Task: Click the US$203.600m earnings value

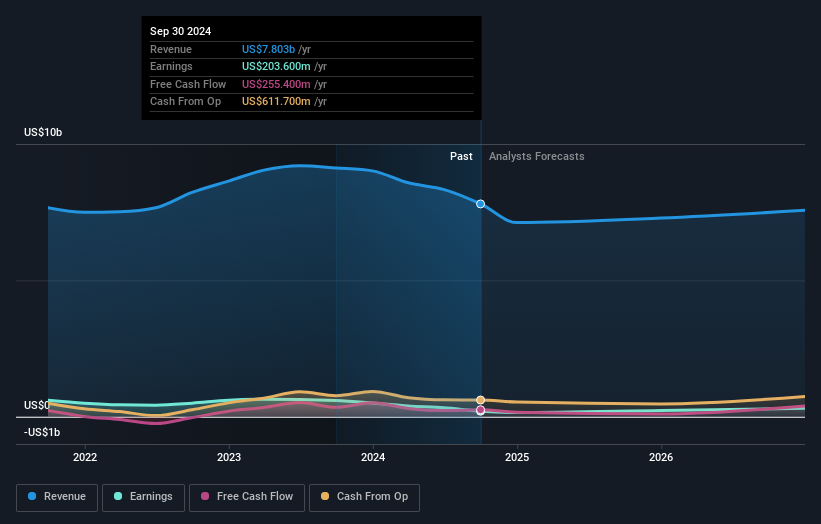Action: coord(276,66)
